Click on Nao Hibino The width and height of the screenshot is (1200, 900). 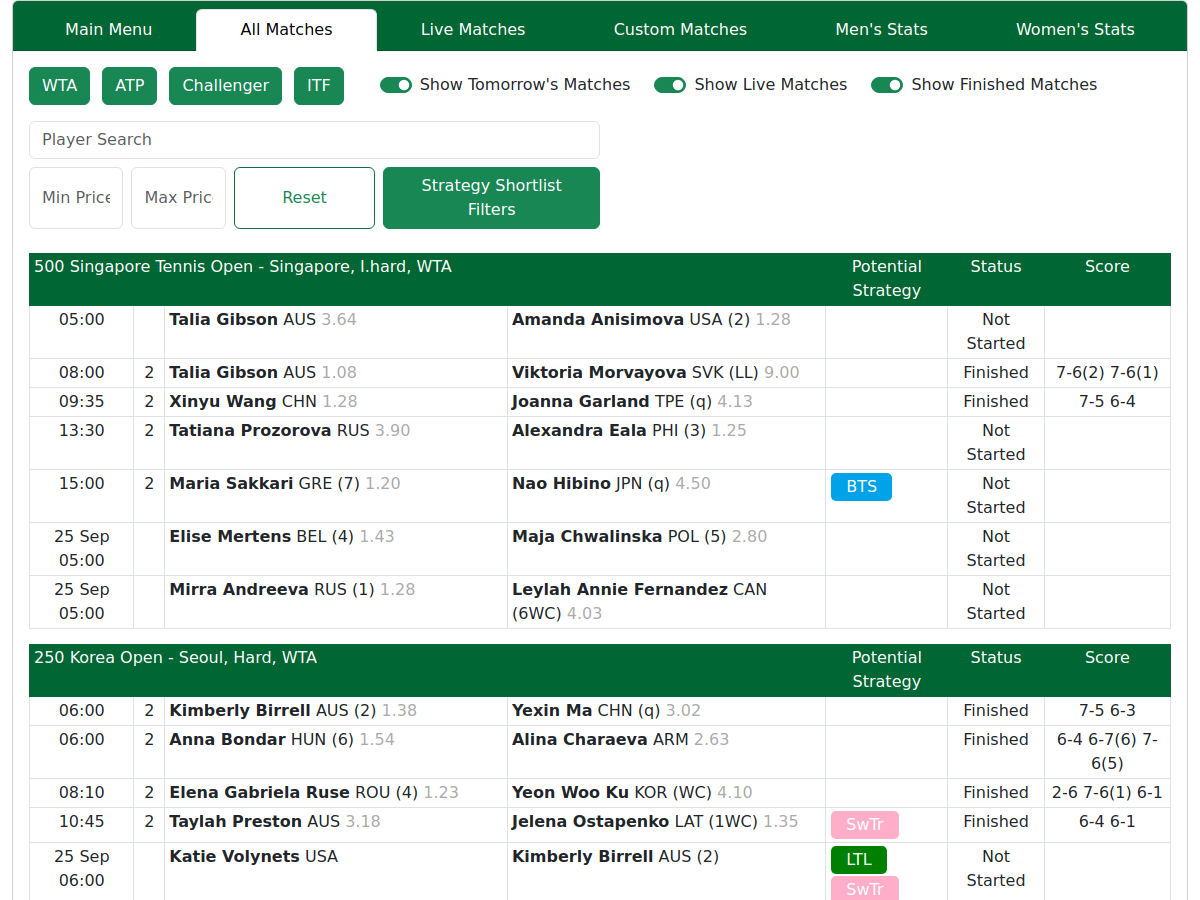click(561, 484)
